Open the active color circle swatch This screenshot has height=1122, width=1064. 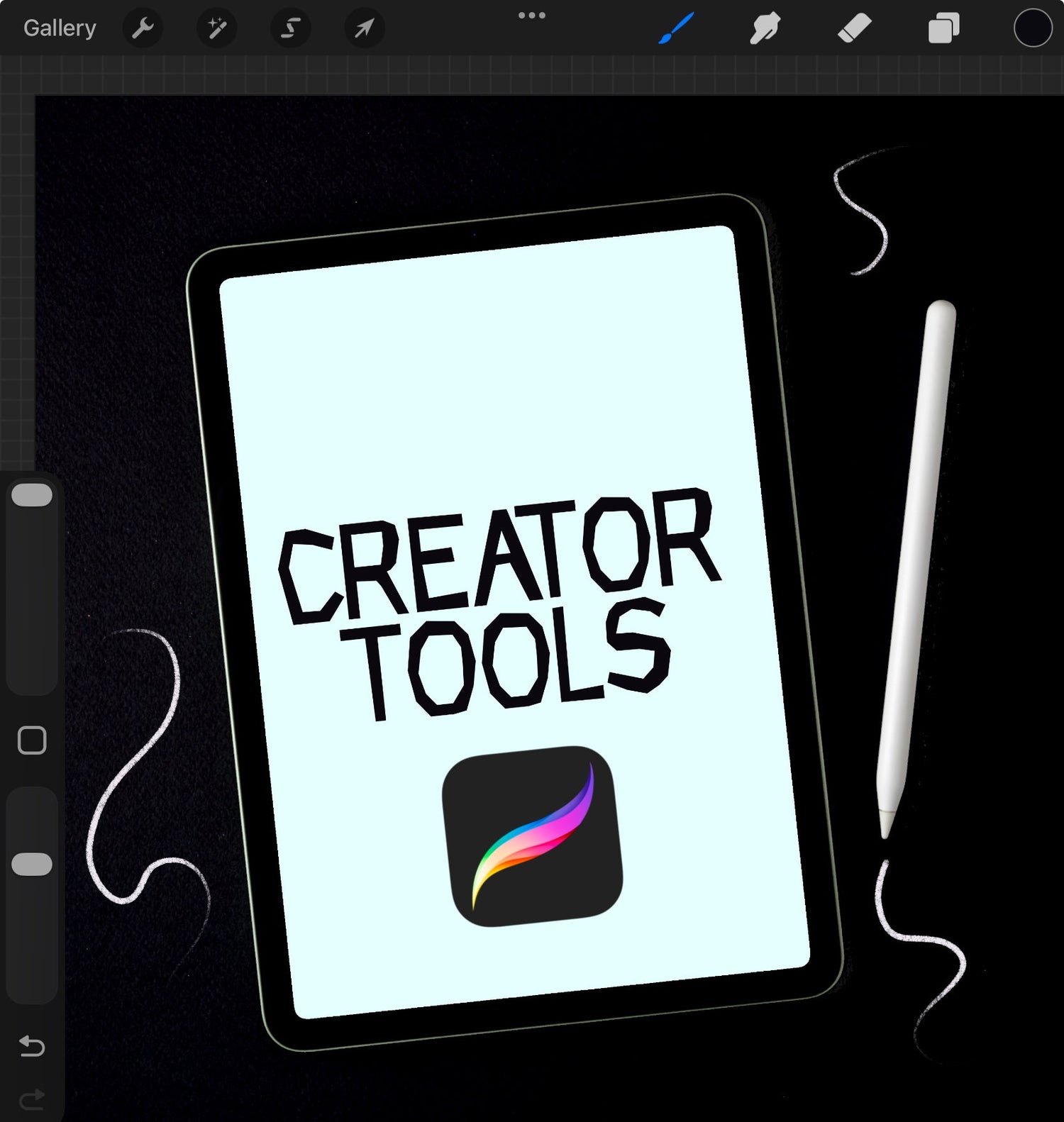click(x=1032, y=28)
